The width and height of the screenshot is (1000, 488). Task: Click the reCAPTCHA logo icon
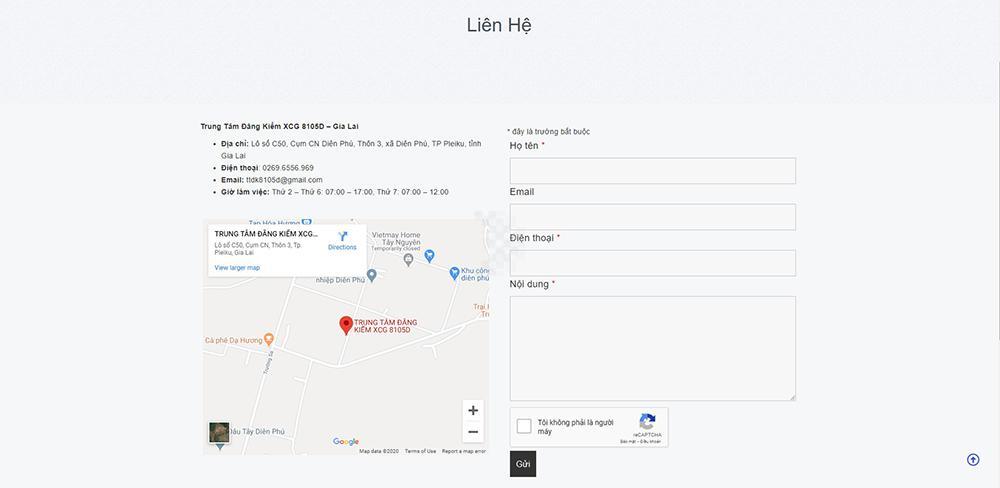tap(647, 422)
